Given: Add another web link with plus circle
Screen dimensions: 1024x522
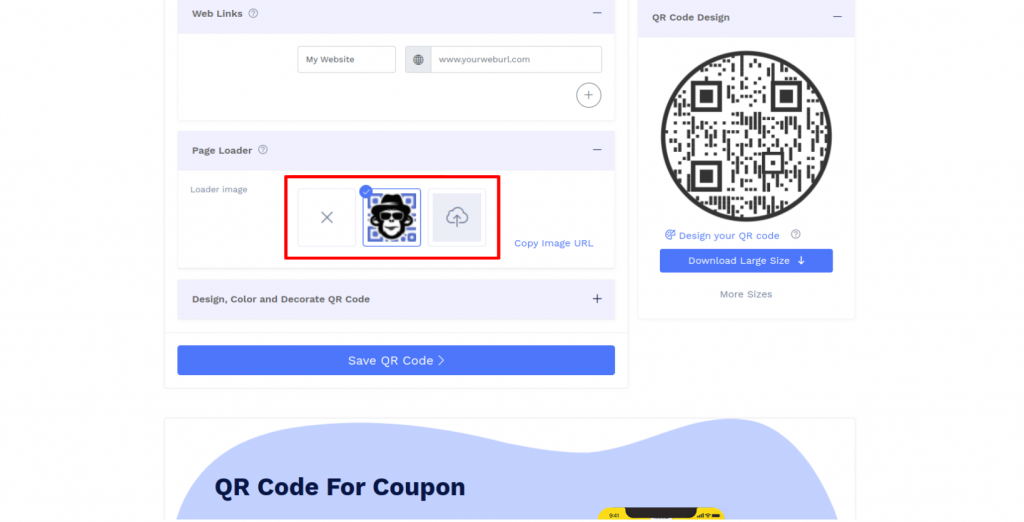Looking at the screenshot, I should click(588, 95).
